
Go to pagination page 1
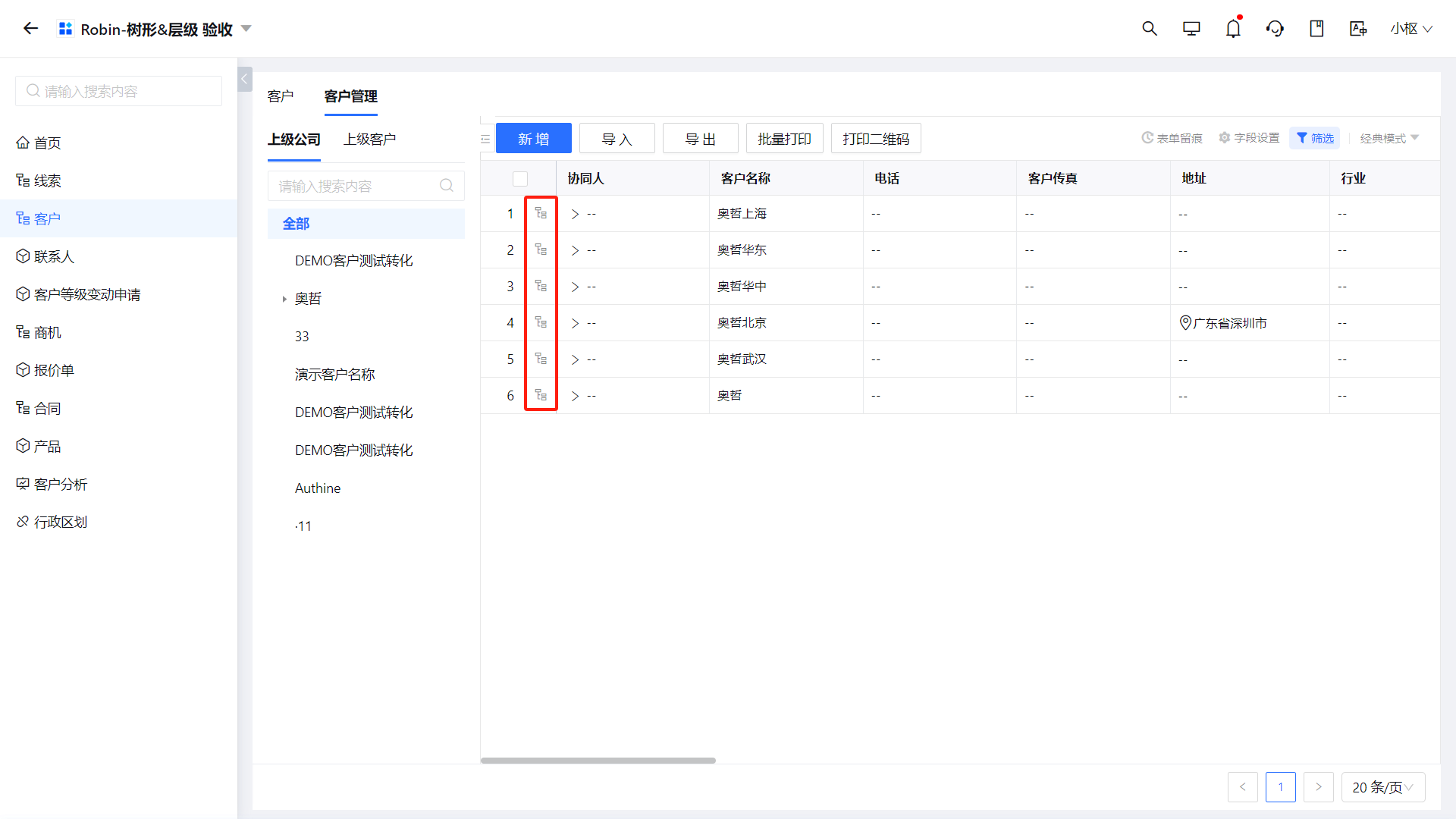[x=1281, y=787]
